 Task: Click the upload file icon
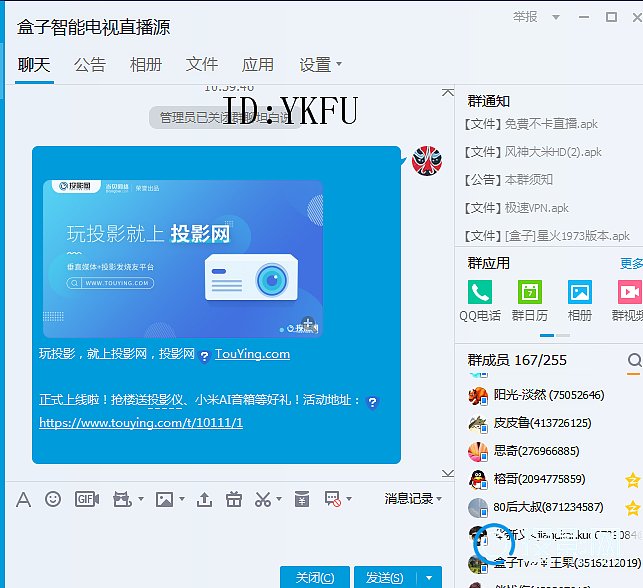pos(204,499)
